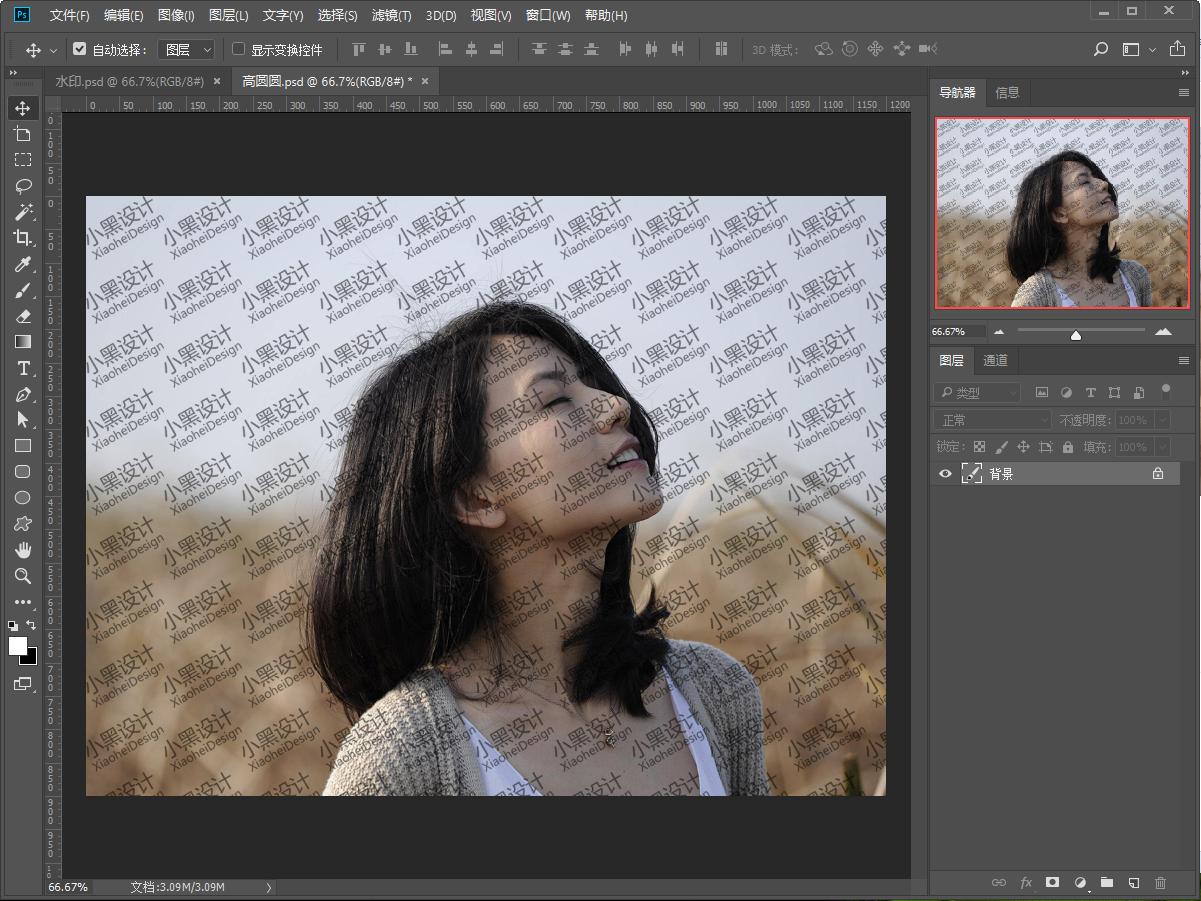Enable the 显示变换控件 checkbox
This screenshot has height=901, width=1201.
(238, 49)
